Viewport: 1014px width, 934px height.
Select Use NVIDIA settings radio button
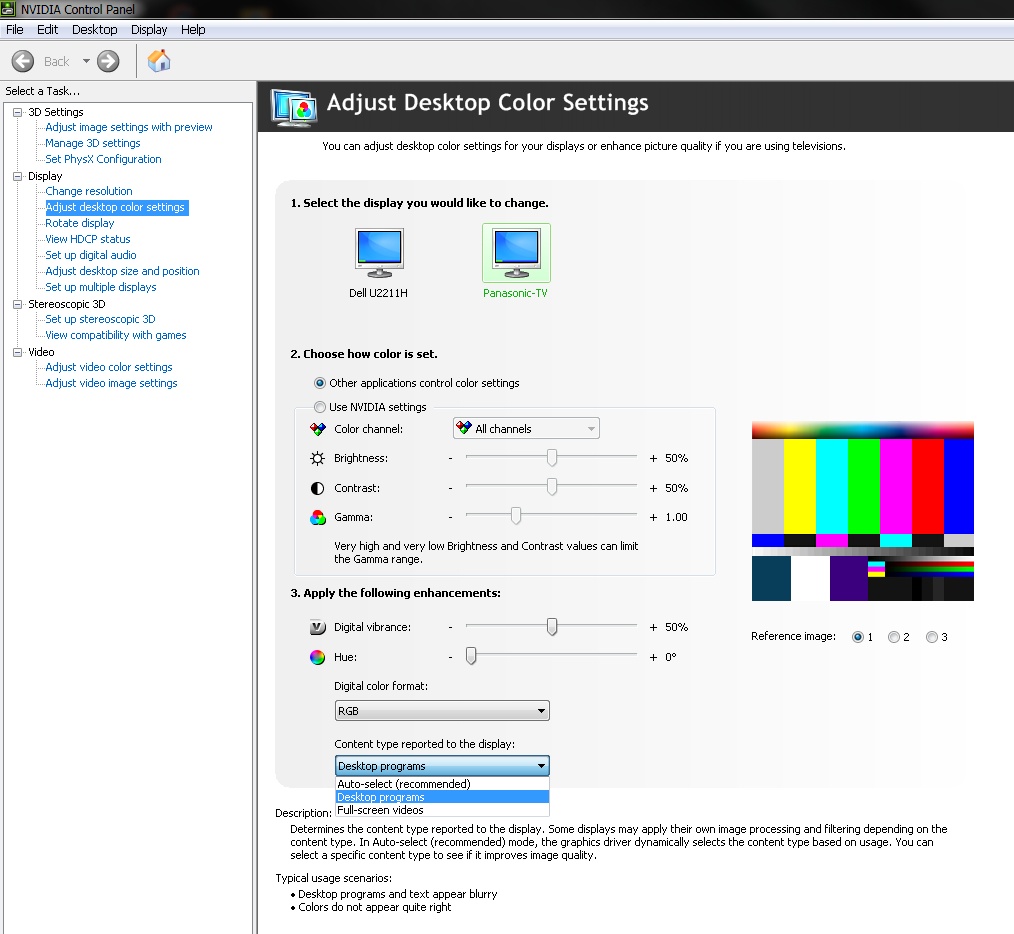pyautogui.click(x=319, y=407)
